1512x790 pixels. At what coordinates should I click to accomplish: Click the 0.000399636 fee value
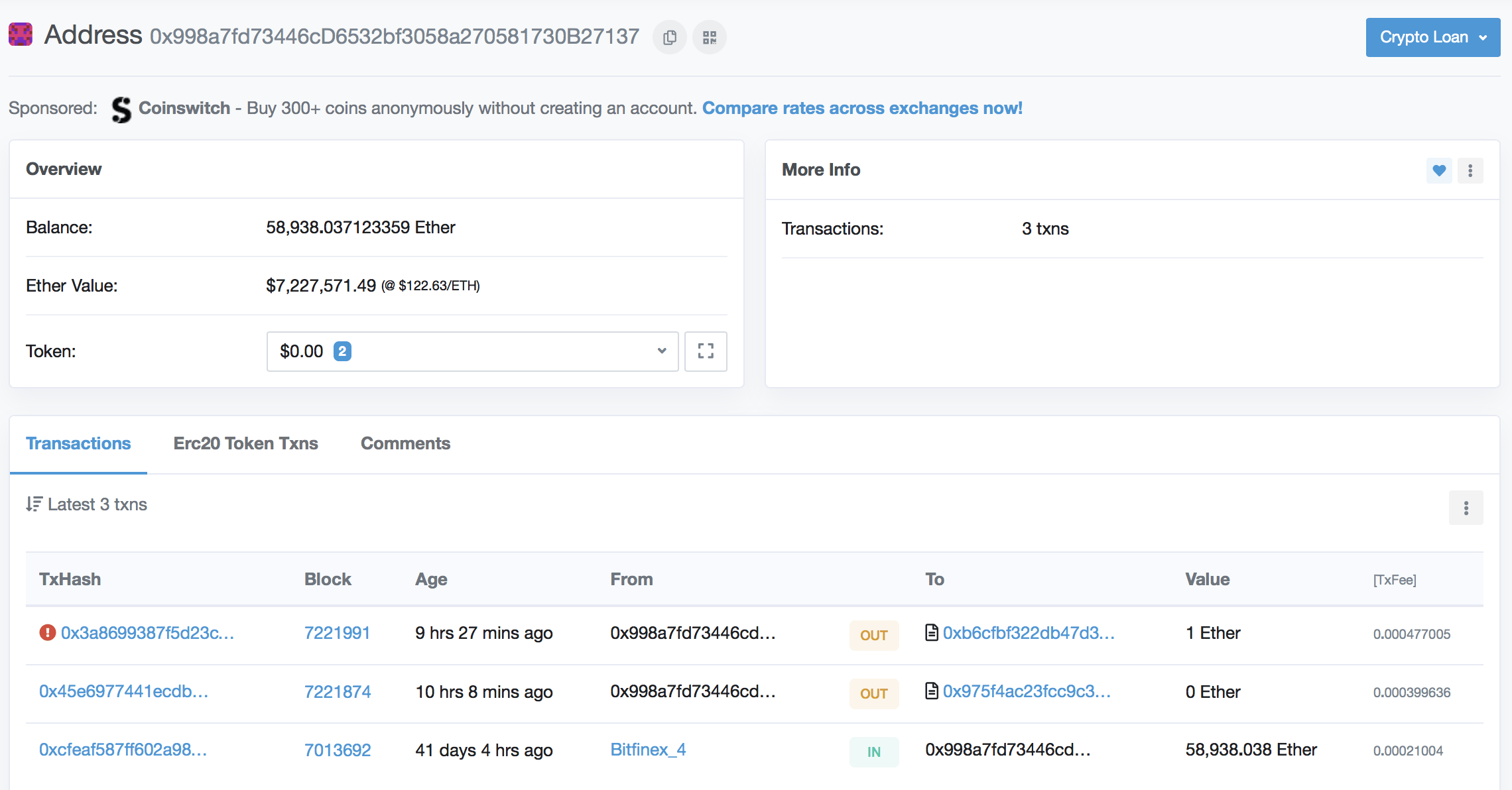pyautogui.click(x=1411, y=692)
